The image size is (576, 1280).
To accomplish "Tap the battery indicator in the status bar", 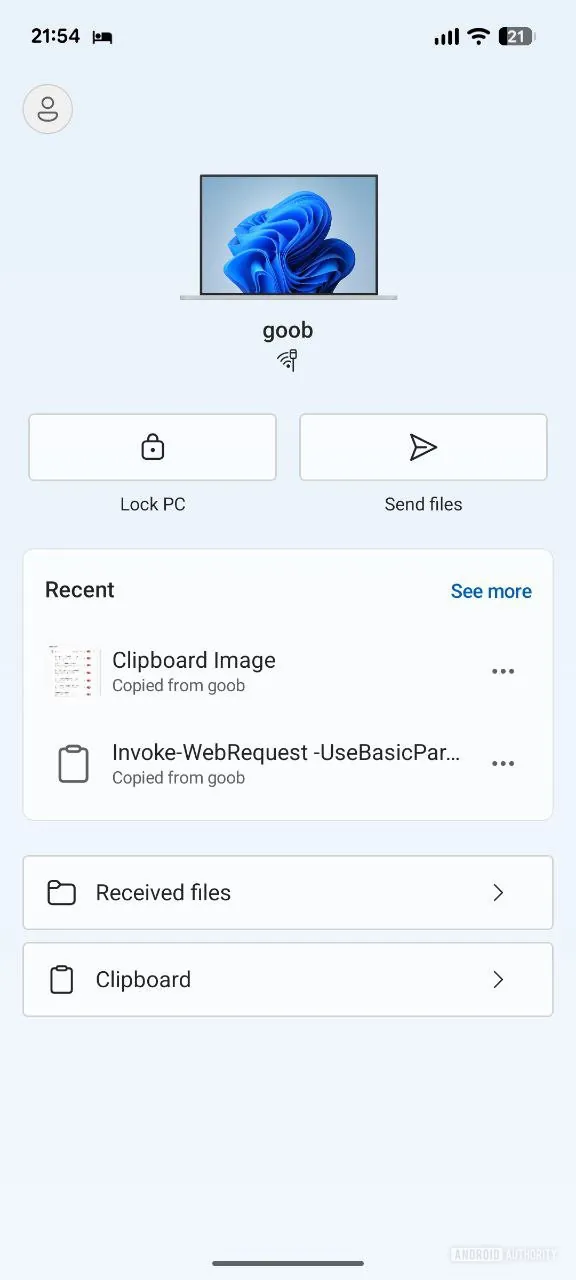I will pyautogui.click(x=517, y=36).
